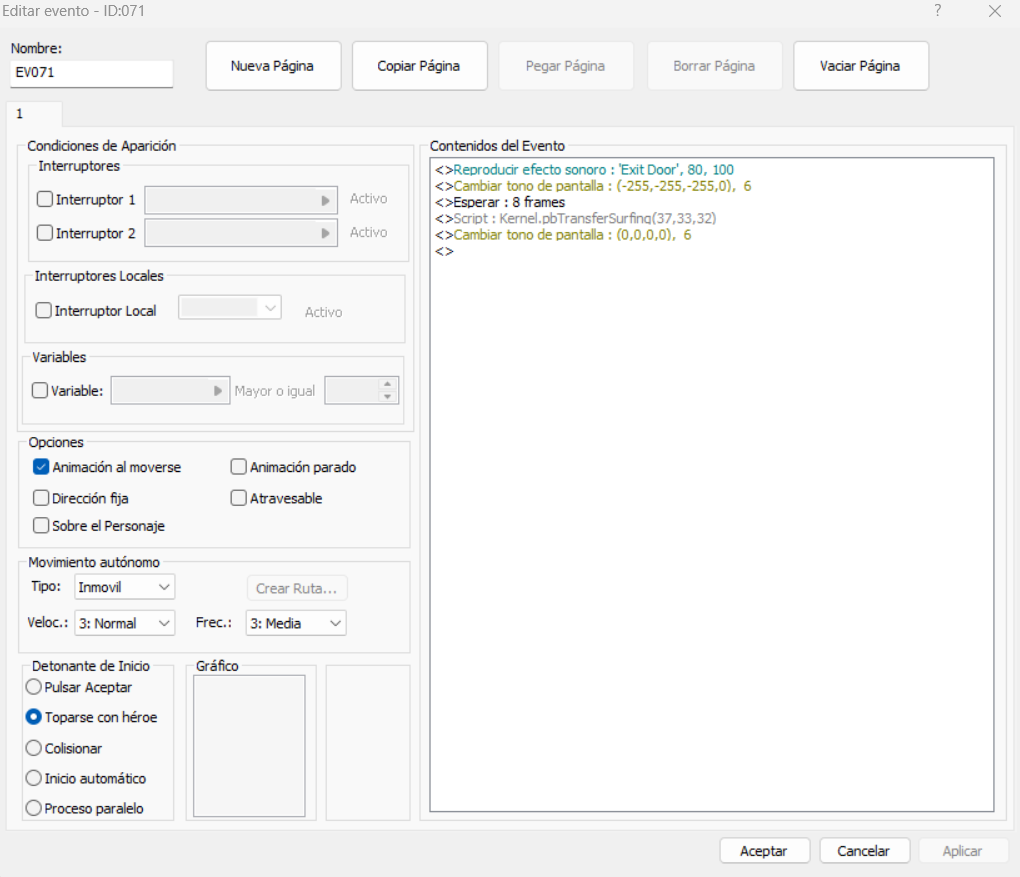Open Interruptor 1 selector arrow

325,200
